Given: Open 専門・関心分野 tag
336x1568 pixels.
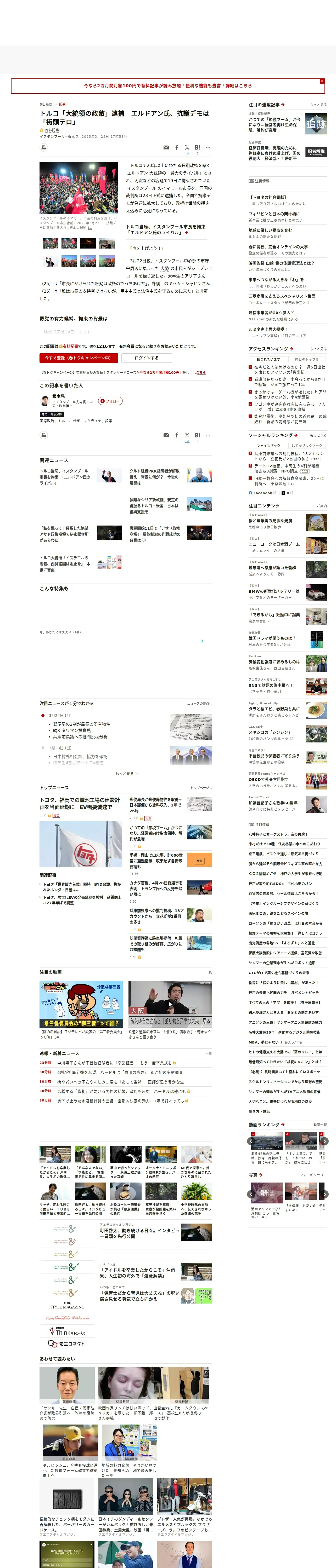Looking at the screenshot, I should coord(52,414).
